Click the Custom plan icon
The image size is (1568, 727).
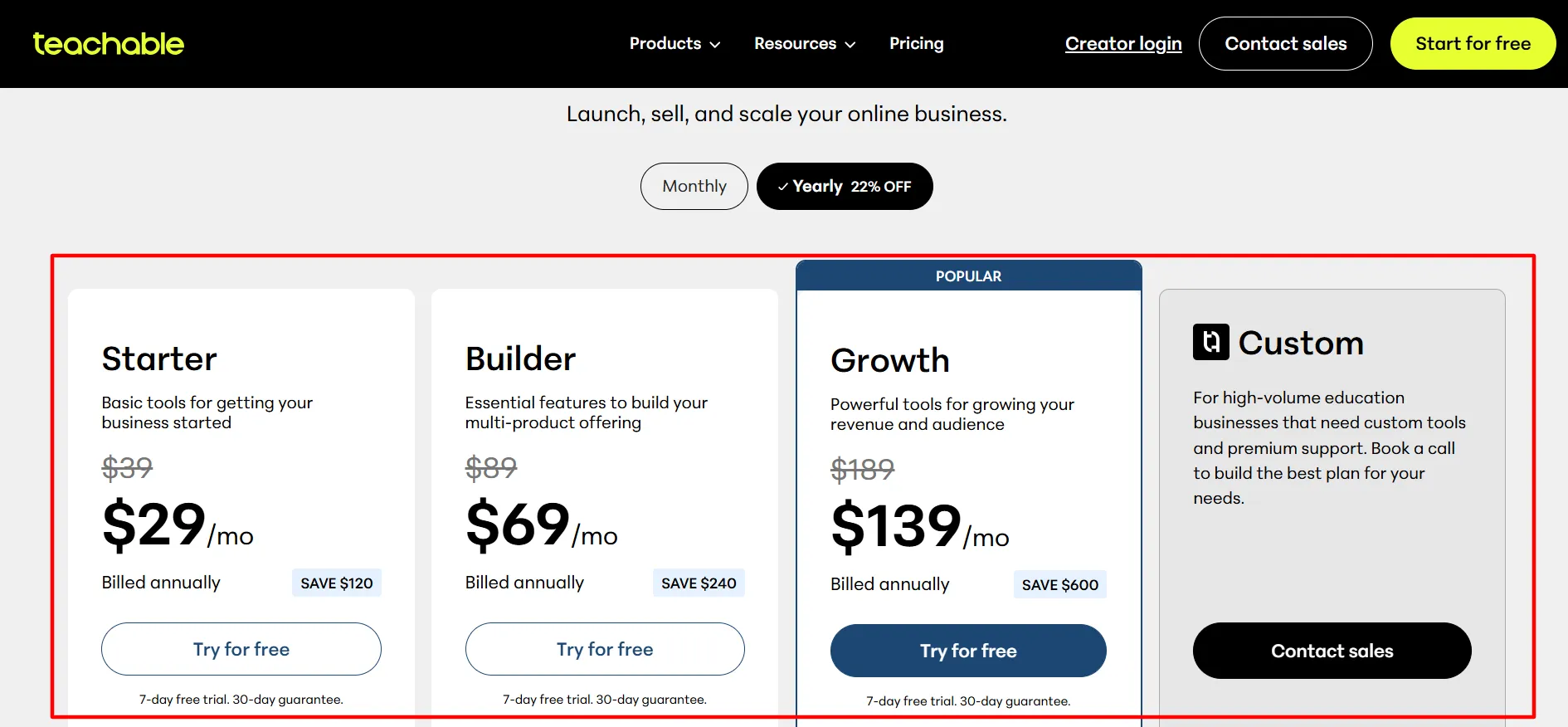[1210, 342]
